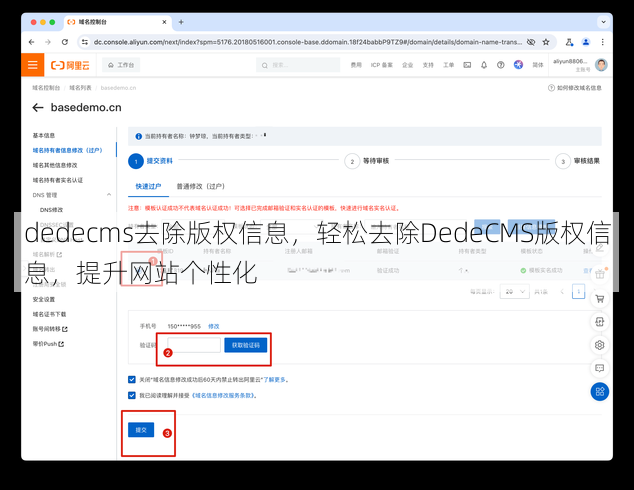Click the site info icon in address bar
This screenshot has width=634, height=490.
tap(84, 42)
